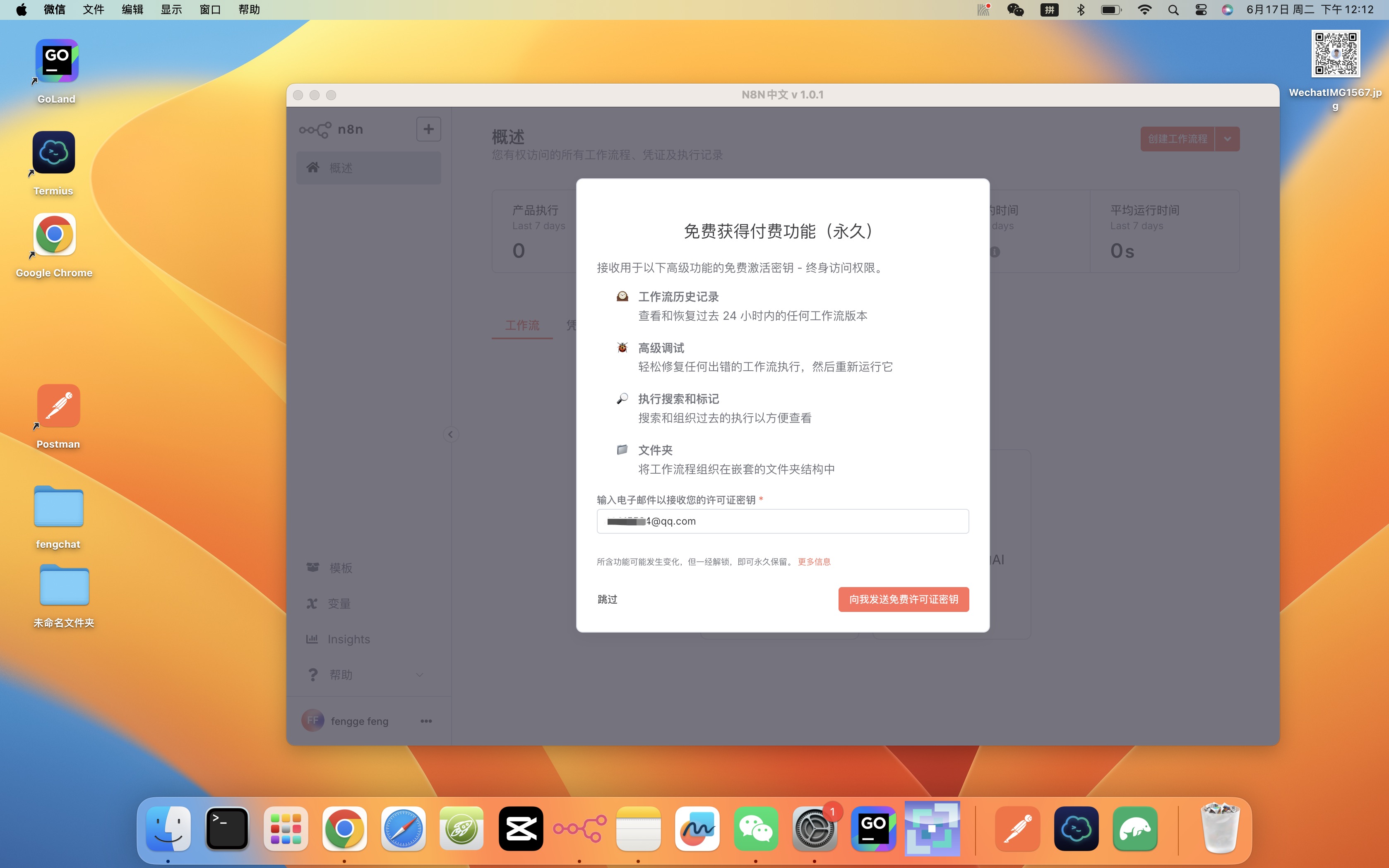Open Spotlight search in menu bar

(1173, 10)
